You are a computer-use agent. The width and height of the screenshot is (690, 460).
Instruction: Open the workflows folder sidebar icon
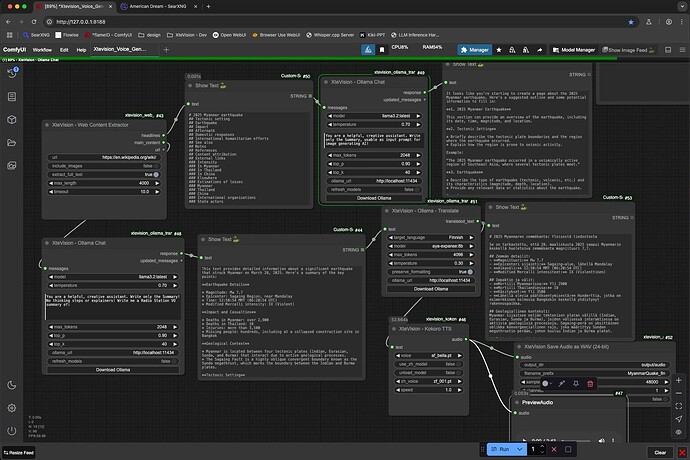pyautogui.click(x=12, y=143)
